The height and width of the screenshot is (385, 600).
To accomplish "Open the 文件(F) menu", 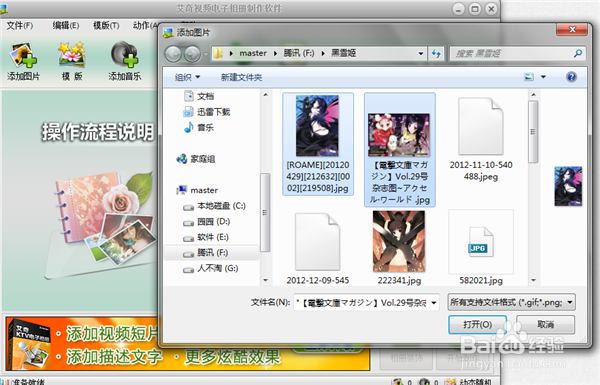I will (20, 26).
